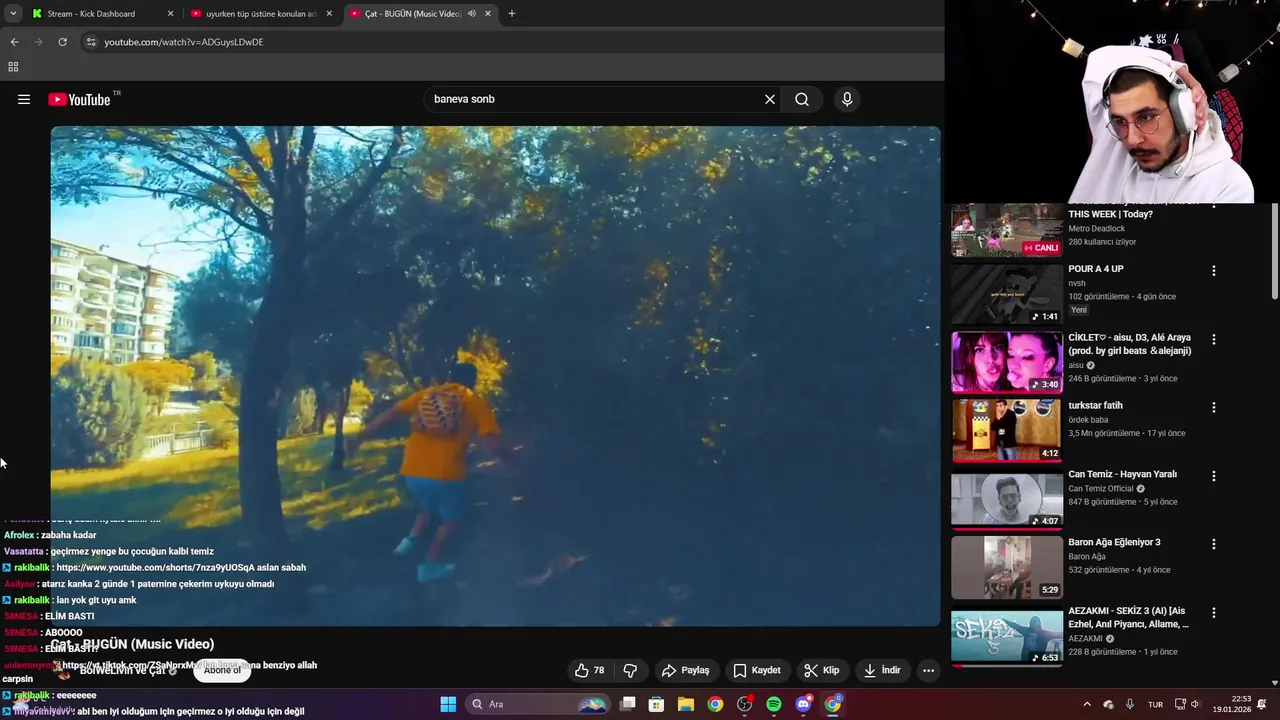Open Spotify from the taskbar
The width and height of the screenshot is (1280, 720).
774,704
